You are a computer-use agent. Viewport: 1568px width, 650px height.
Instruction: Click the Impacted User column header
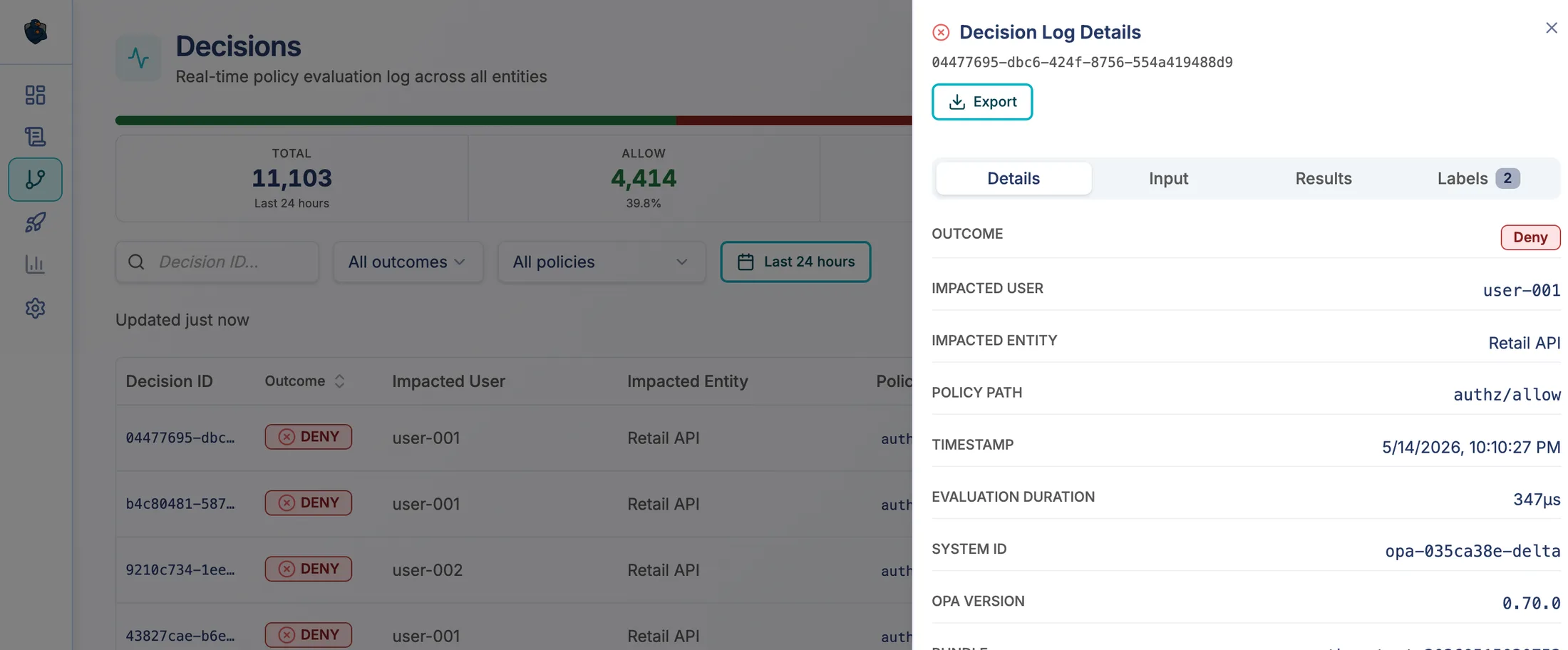pos(448,381)
